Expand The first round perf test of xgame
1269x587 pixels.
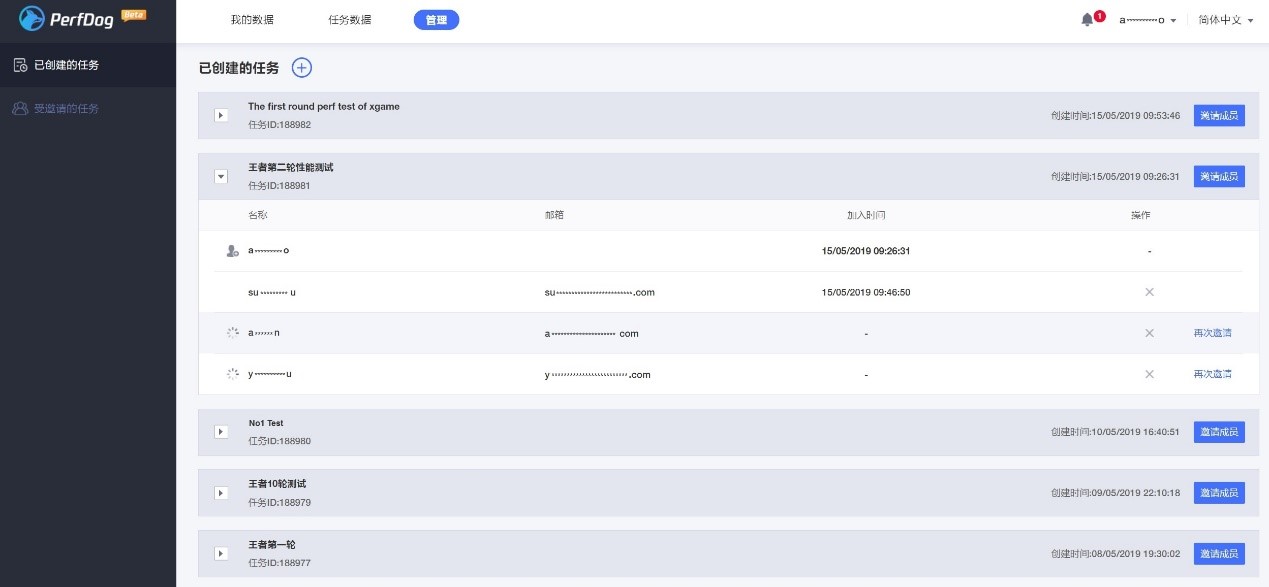pyautogui.click(x=220, y=115)
